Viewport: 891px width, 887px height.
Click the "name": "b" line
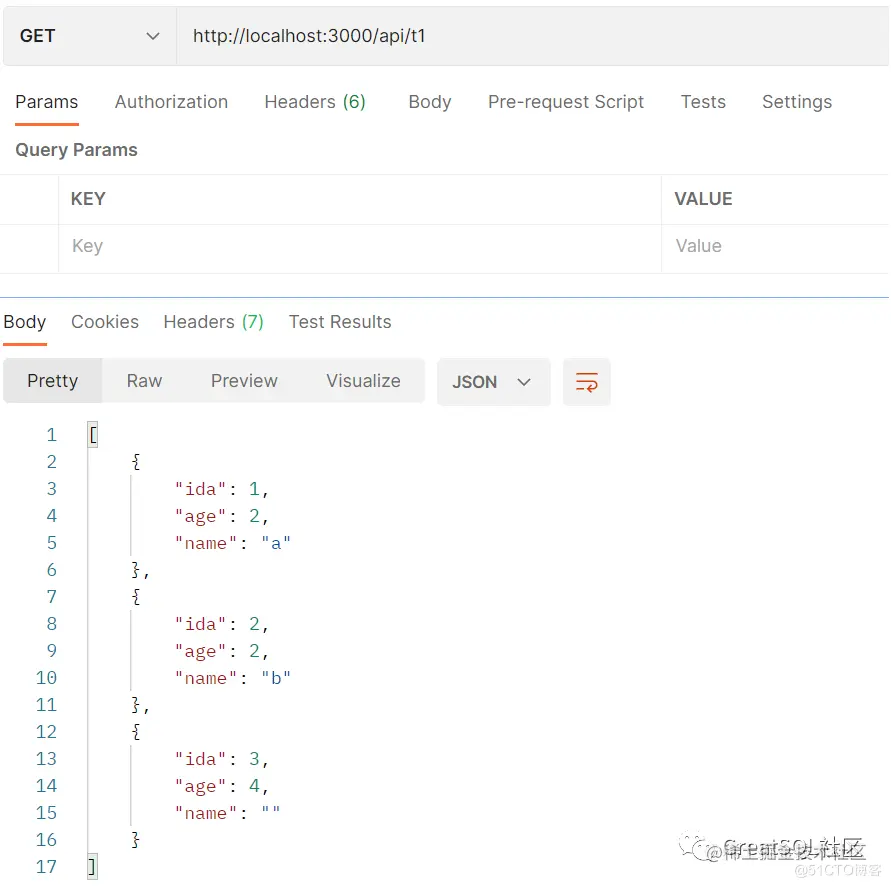pyautogui.click(x=233, y=678)
